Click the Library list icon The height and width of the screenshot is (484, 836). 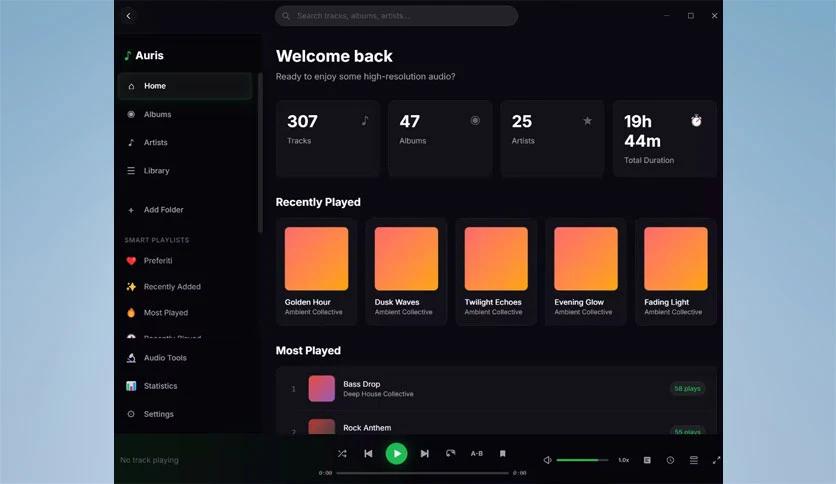(x=131, y=171)
